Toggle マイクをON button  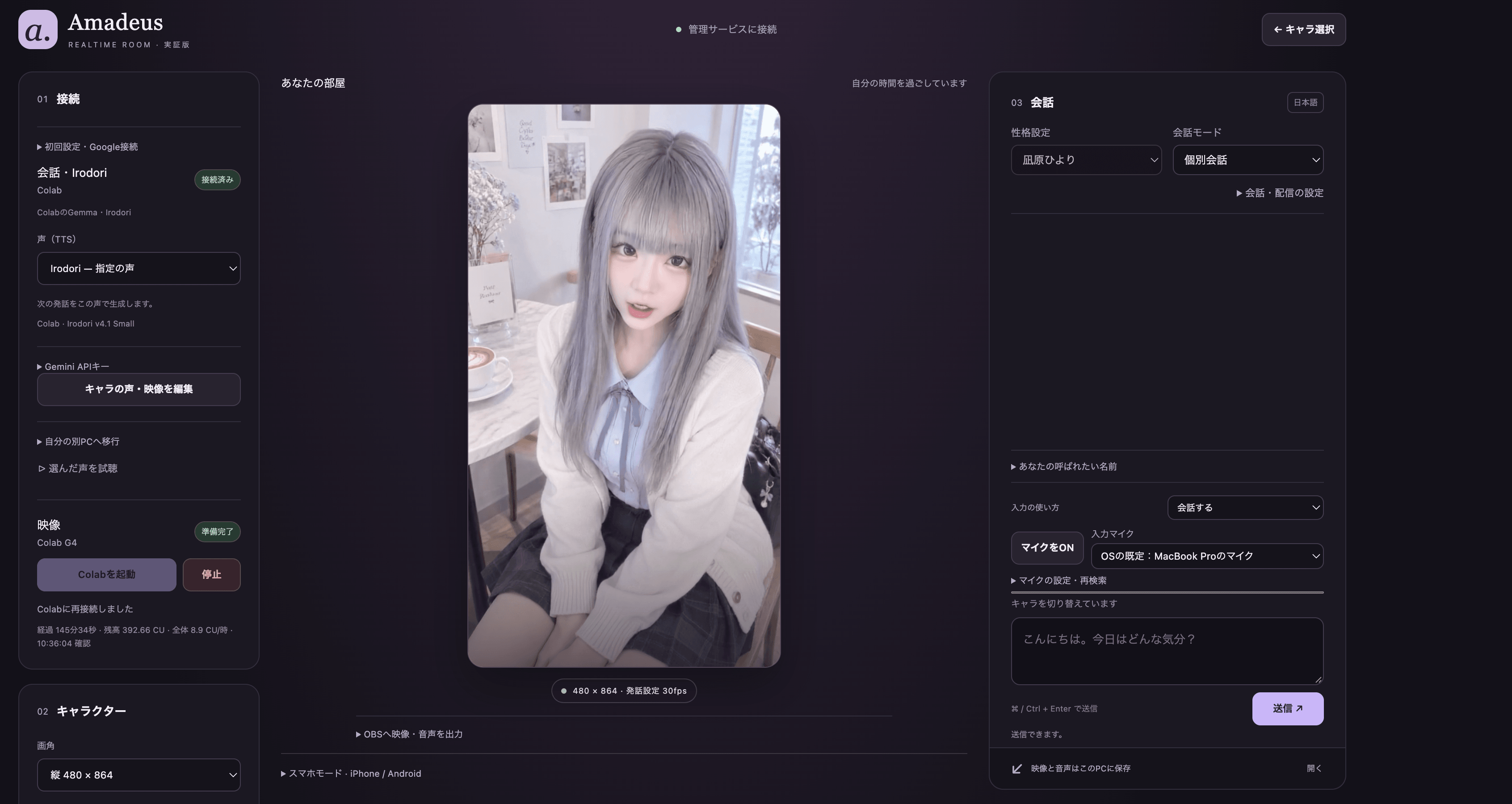coord(1047,548)
